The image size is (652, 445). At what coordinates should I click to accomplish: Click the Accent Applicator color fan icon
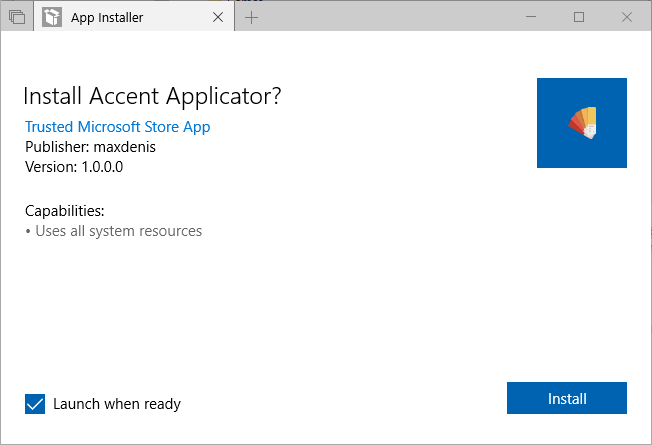[x=583, y=122]
